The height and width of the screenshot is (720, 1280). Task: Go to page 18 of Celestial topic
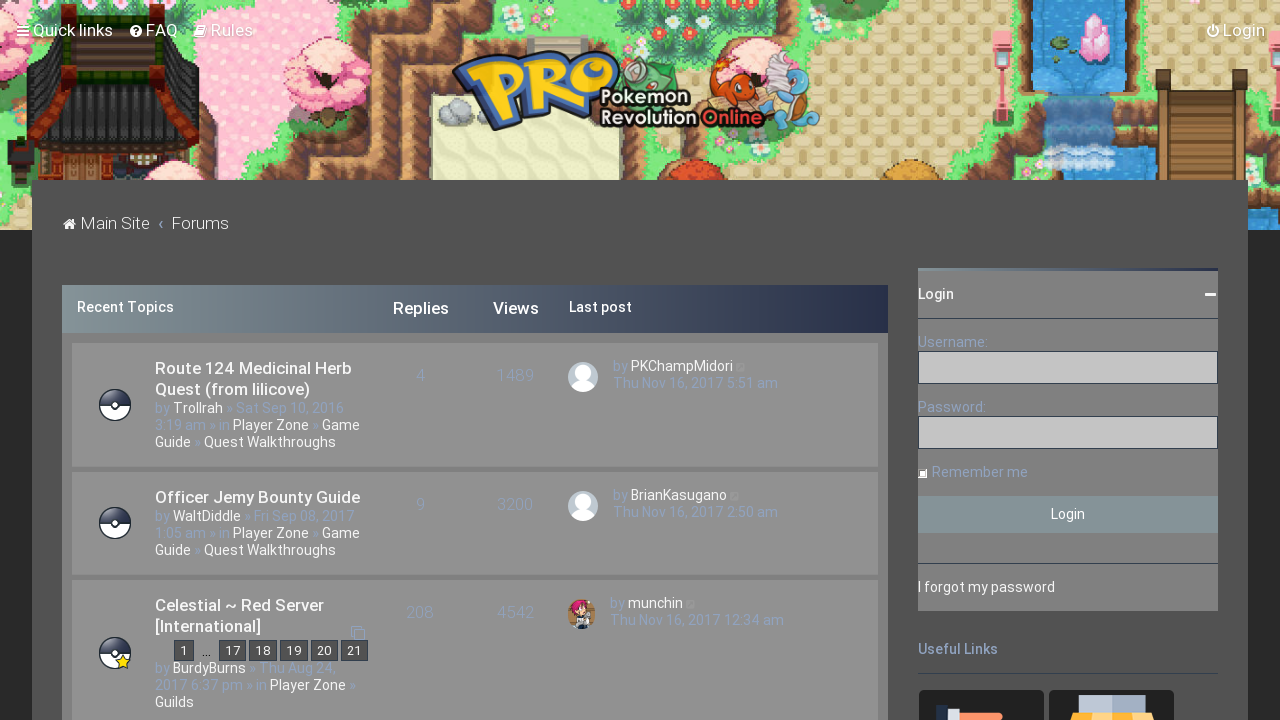(x=263, y=651)
